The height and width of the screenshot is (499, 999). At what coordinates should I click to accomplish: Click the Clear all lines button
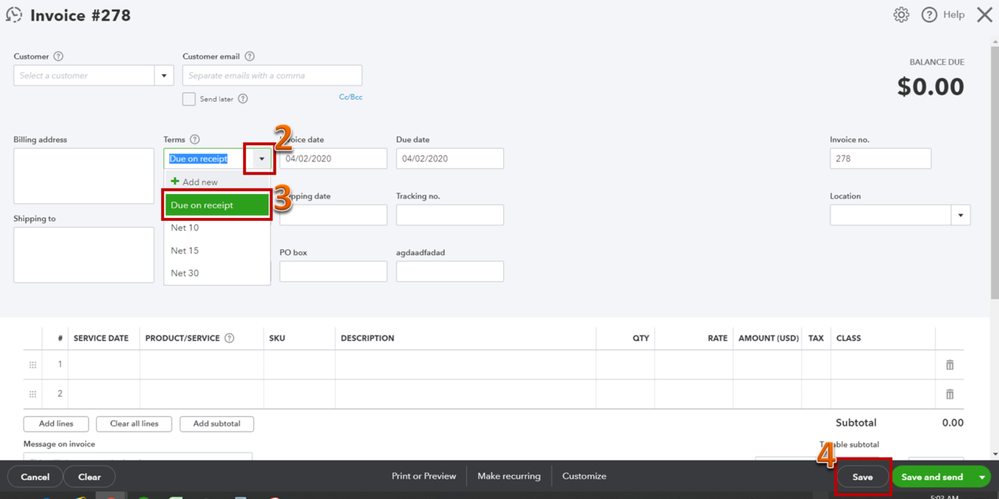(134, 423)
